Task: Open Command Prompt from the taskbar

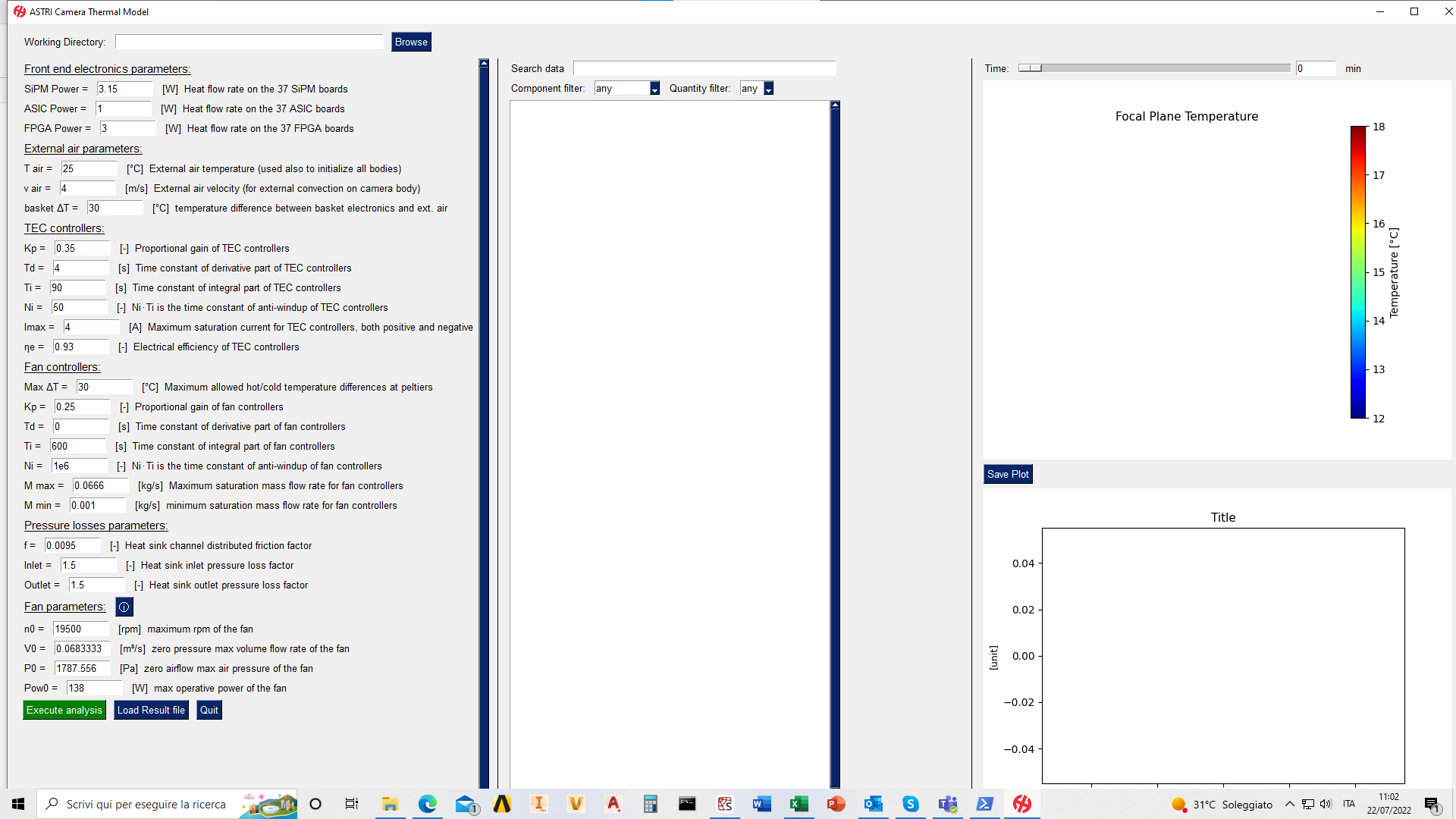Action: (687, 804)
